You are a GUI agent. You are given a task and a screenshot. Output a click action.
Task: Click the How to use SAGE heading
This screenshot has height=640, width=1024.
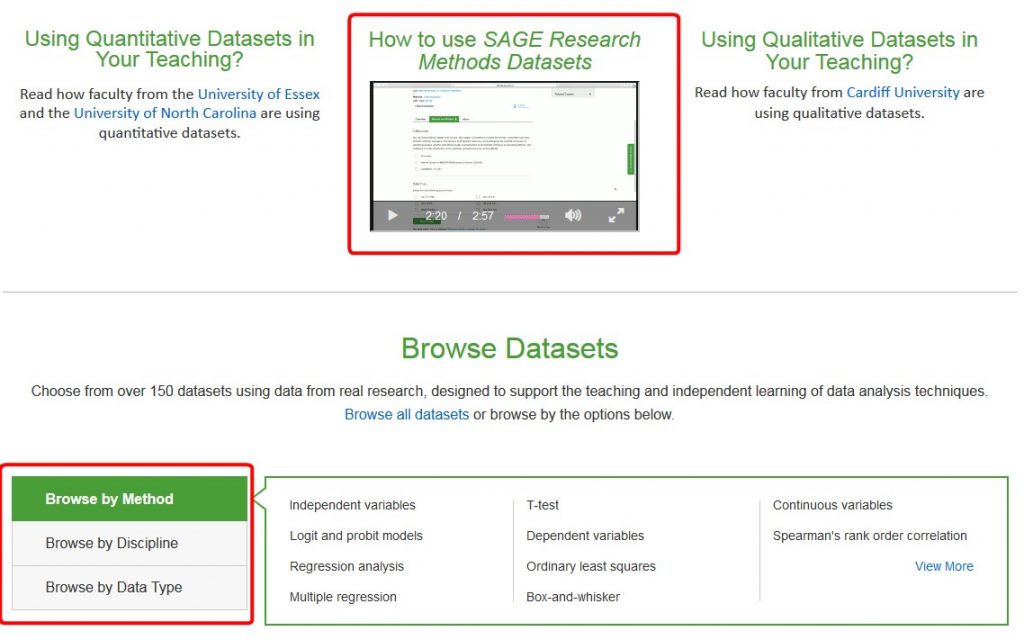(x=505, y=50)
